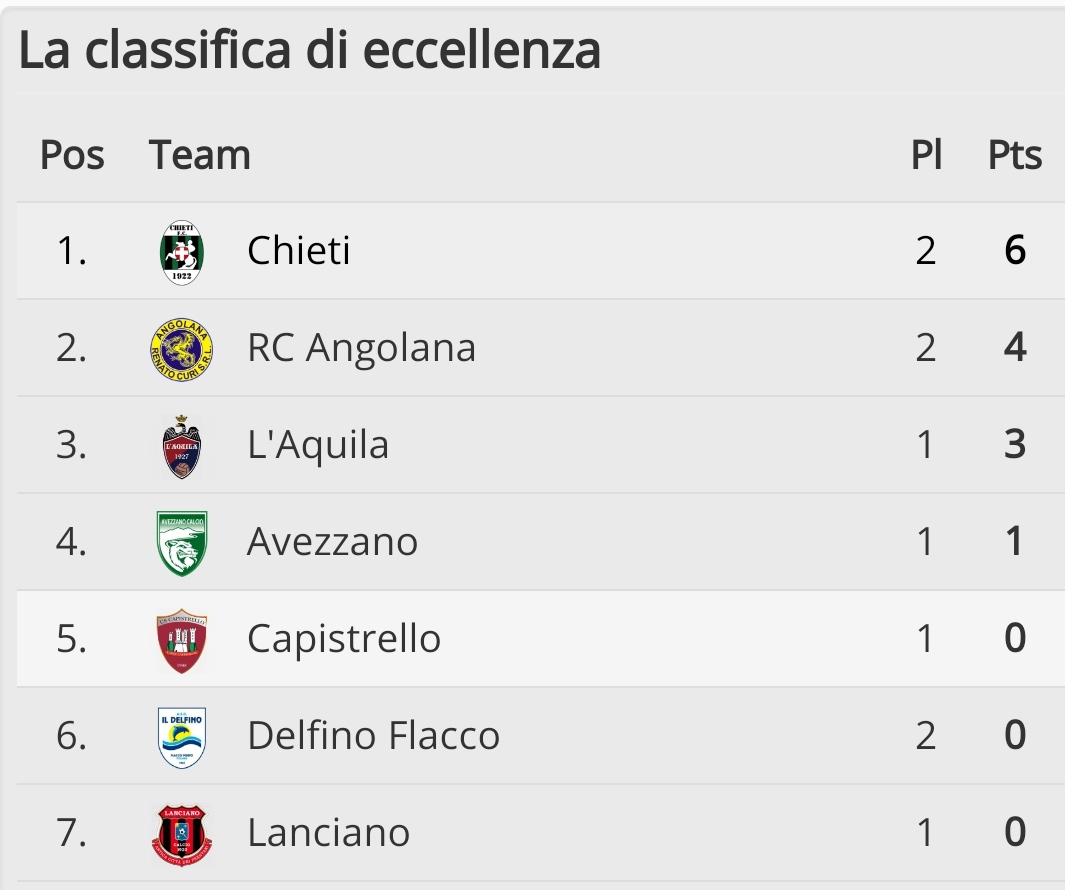The width and height of the screenshot is (1065, 890).
Task: Open the Avezzano team page link
Action: click(332, 541)
